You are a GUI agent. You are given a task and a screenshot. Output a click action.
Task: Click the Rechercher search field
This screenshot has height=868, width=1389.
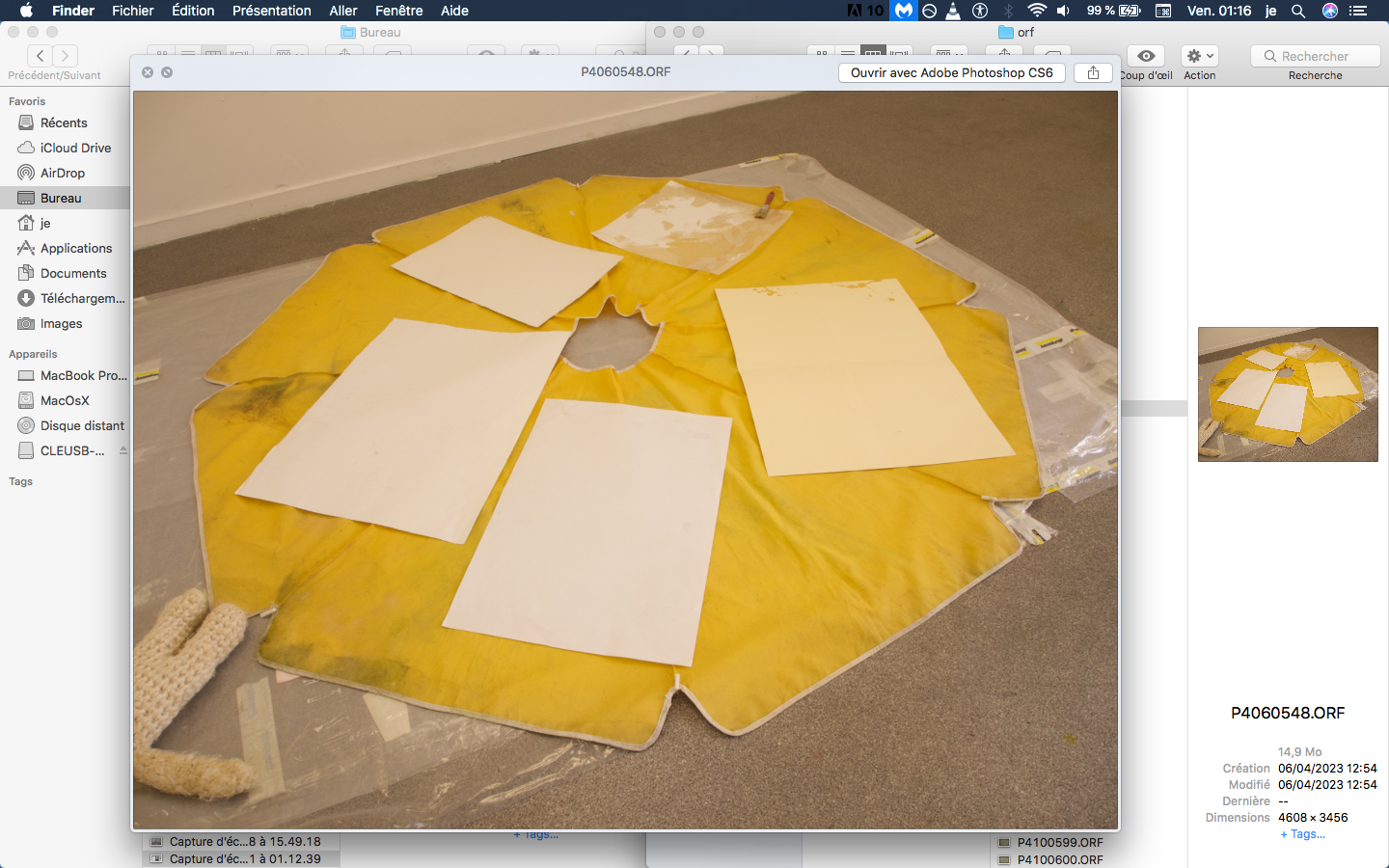[1316, 56]
